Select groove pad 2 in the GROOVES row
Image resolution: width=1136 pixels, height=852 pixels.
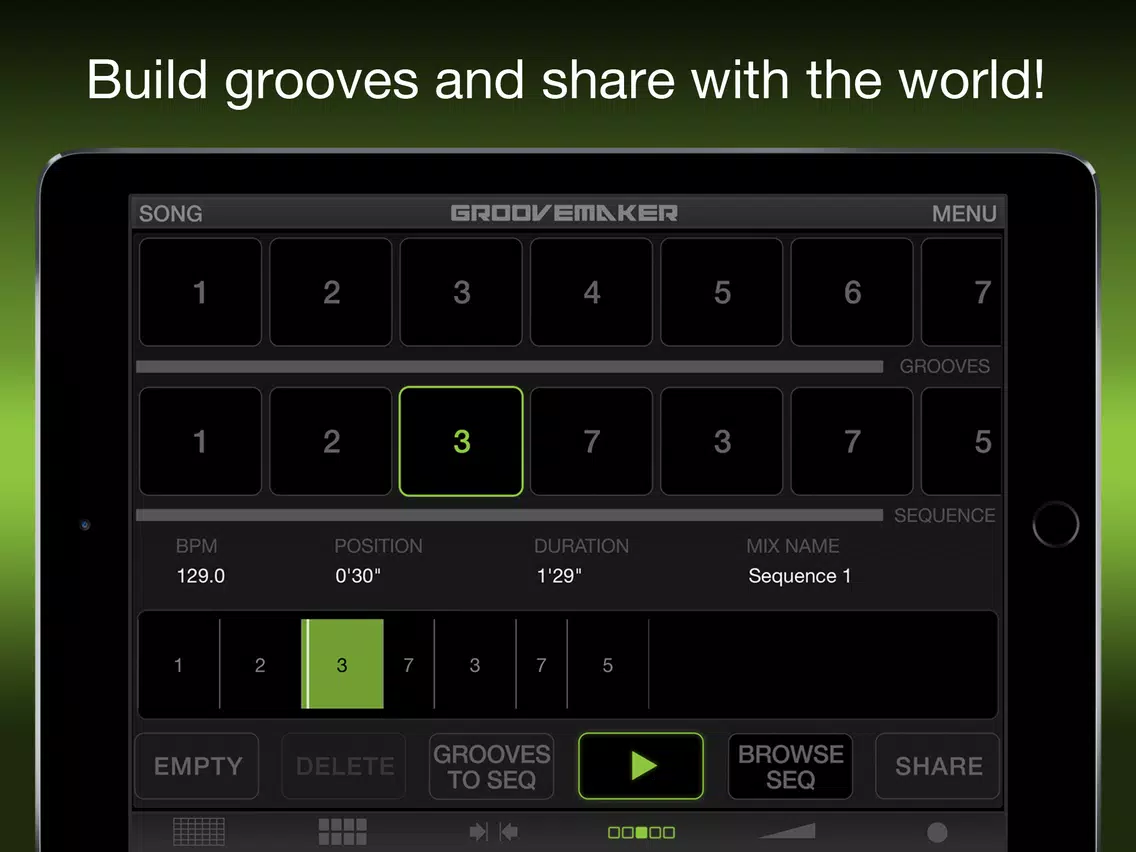click(x=331, y=292)
